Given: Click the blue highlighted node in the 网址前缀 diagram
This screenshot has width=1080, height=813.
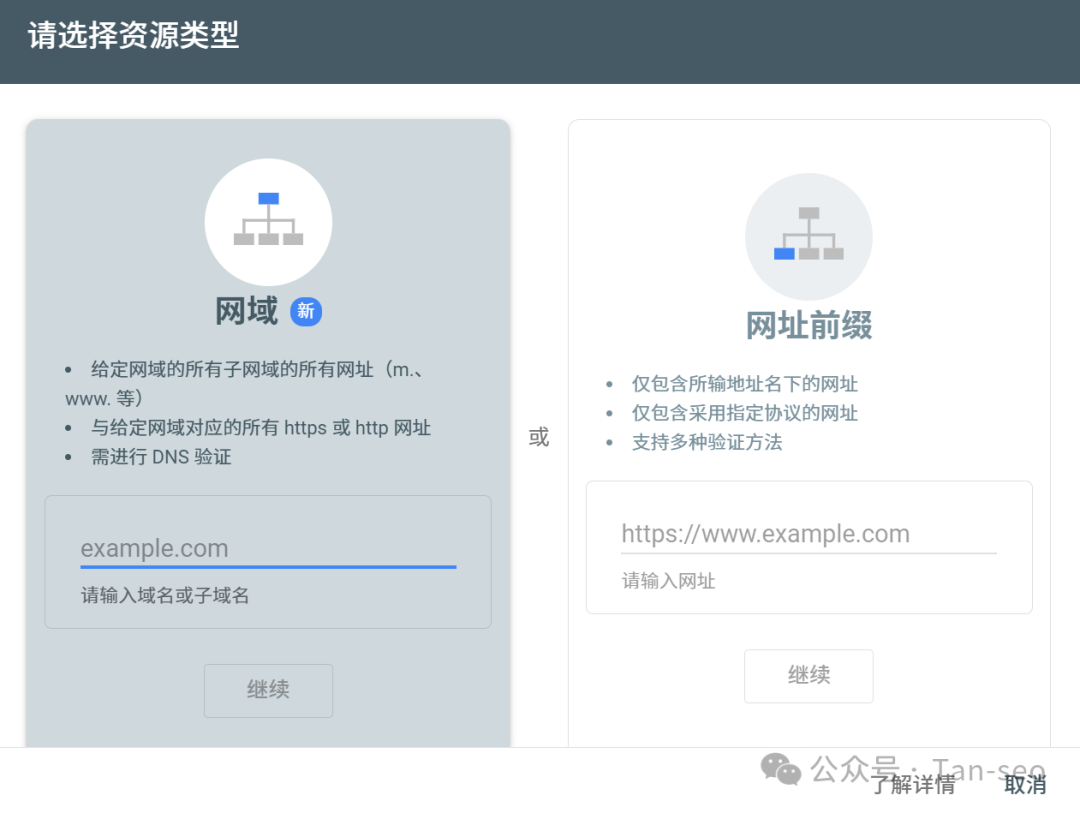Looking at the screenshot, I should pyautogui.click(x=784, y=252).
